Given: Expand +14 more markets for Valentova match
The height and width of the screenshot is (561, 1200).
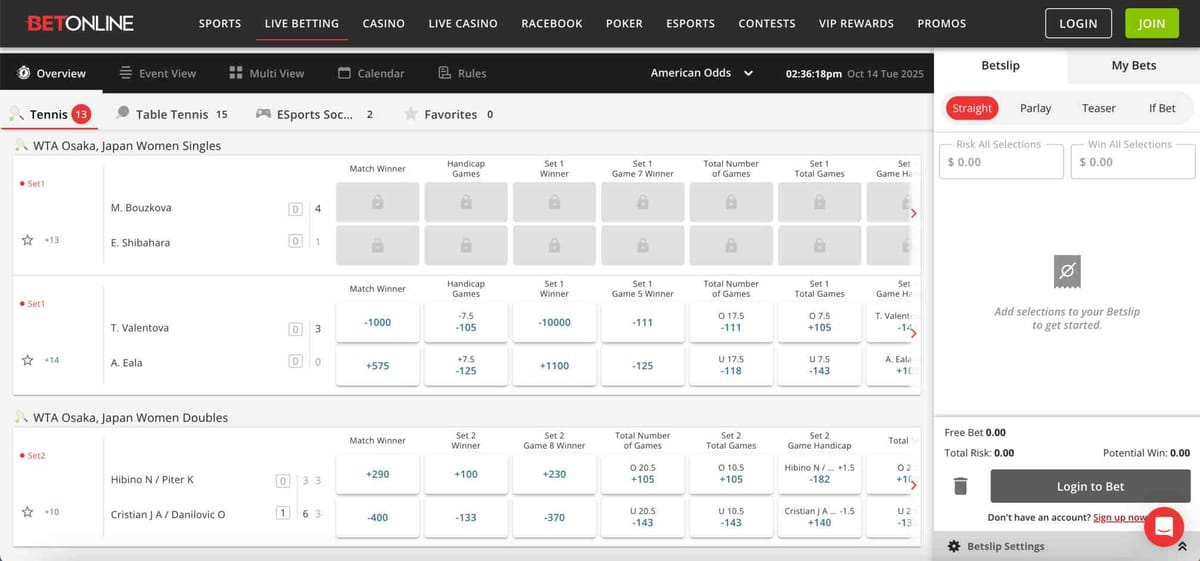Looking at the screenshot, I should 52,360.
